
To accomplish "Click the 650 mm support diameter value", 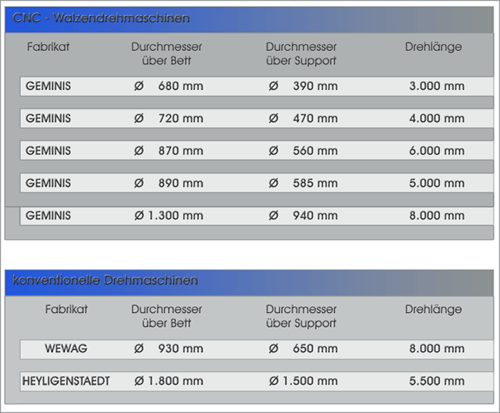I will pyautogui.click(x=315, y=349).
